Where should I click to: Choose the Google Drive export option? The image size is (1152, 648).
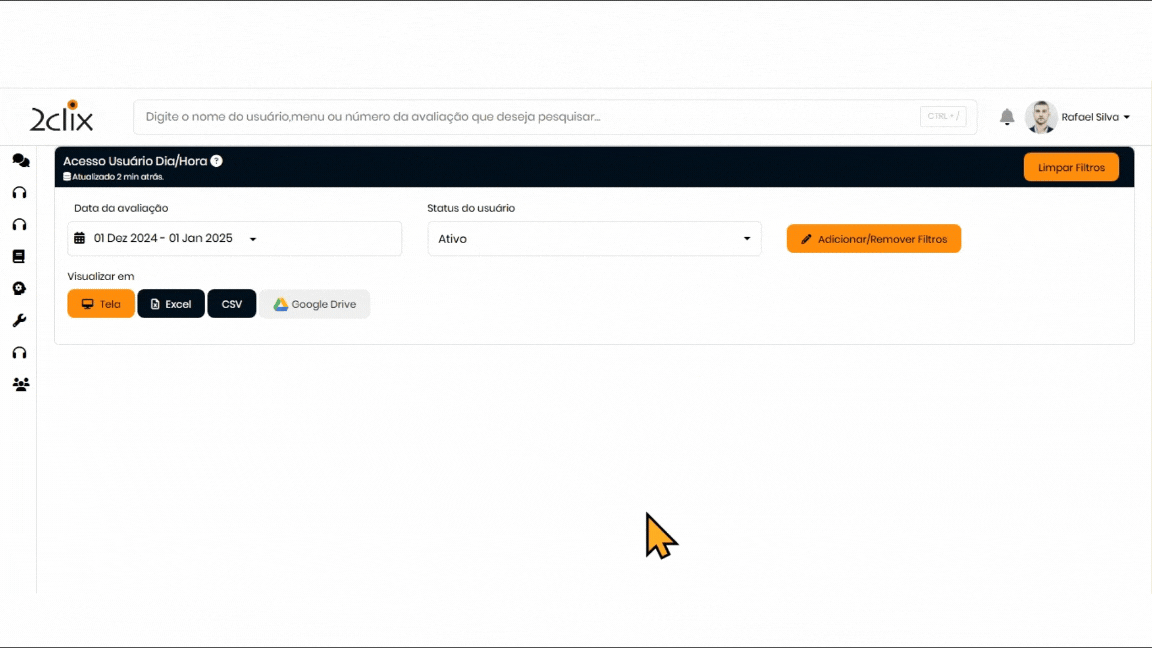[315, 304]
